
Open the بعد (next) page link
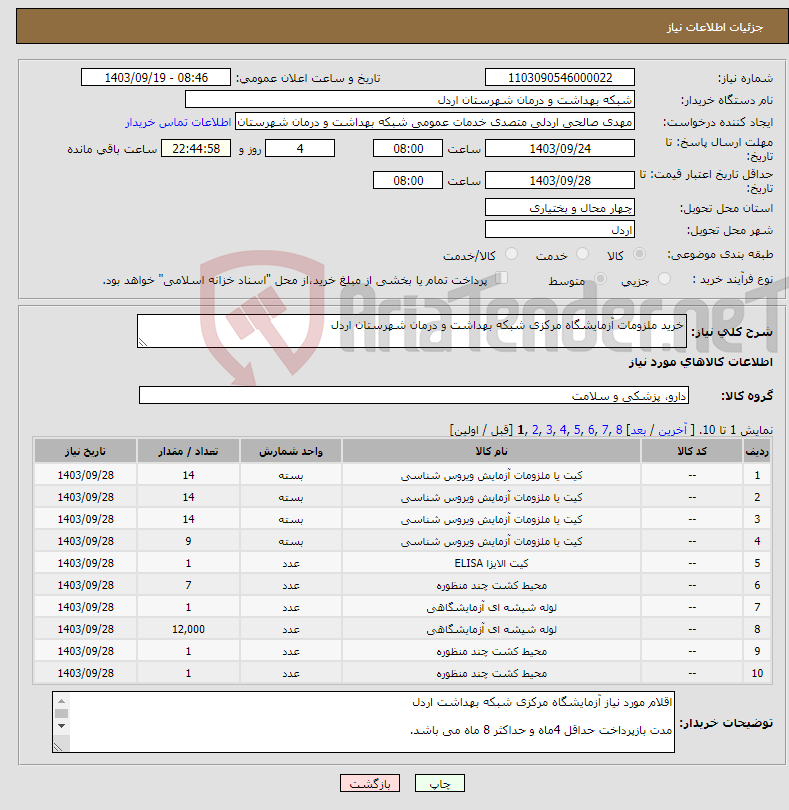tap(638, 430)
